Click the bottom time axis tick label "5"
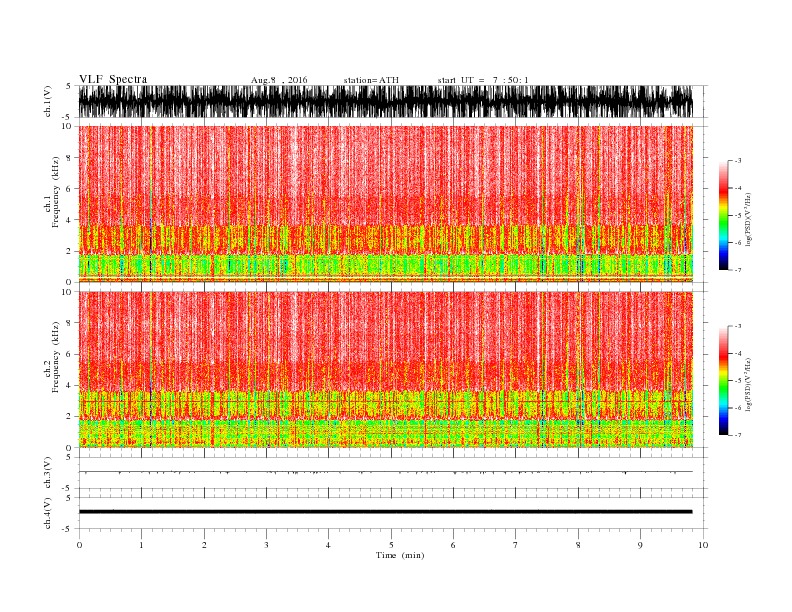Screen dimensions: 792x612 click(391, 545)
